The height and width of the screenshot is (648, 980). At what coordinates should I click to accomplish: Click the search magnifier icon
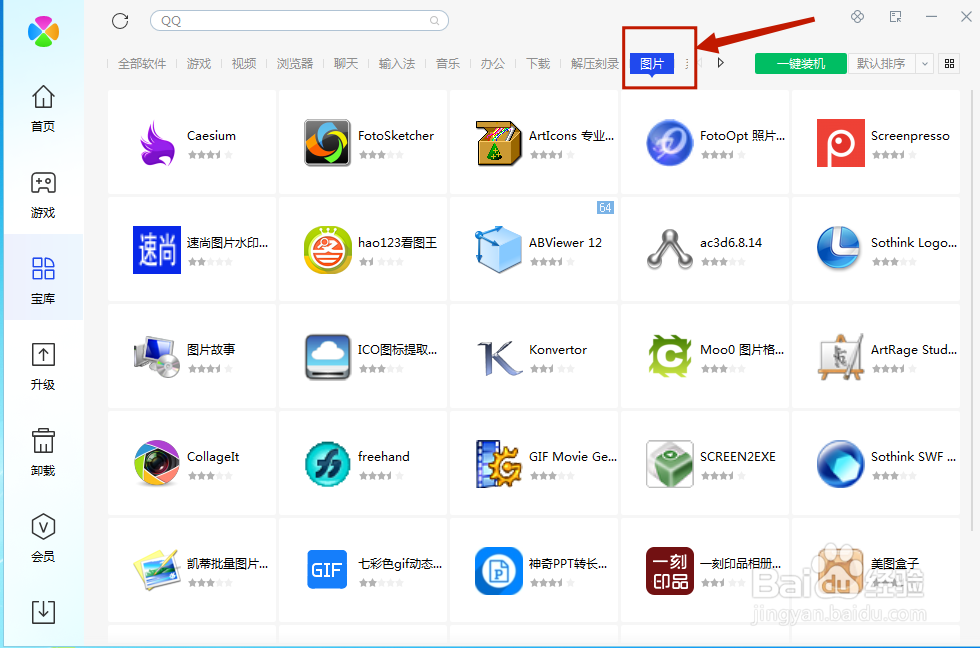pos(434,21)
